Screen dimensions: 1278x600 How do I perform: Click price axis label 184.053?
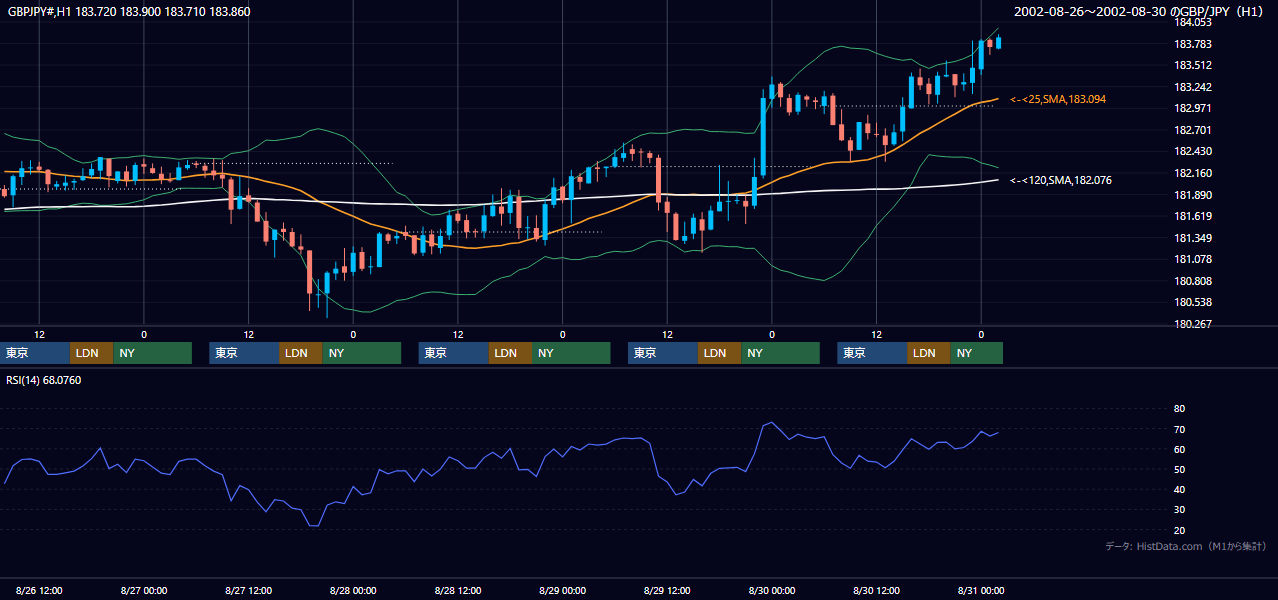(1193, 23)
